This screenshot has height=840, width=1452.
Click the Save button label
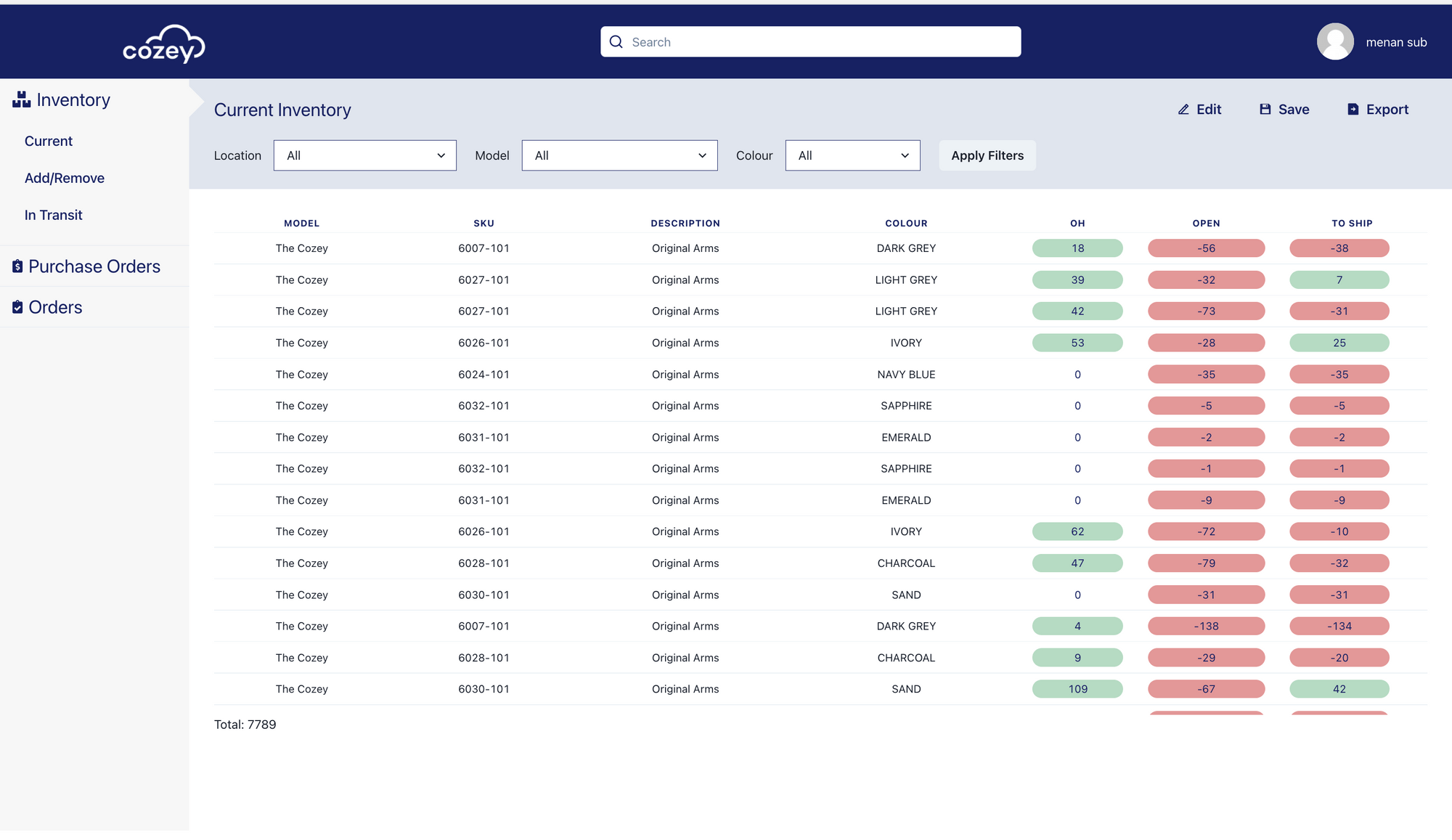point(1294,110)
